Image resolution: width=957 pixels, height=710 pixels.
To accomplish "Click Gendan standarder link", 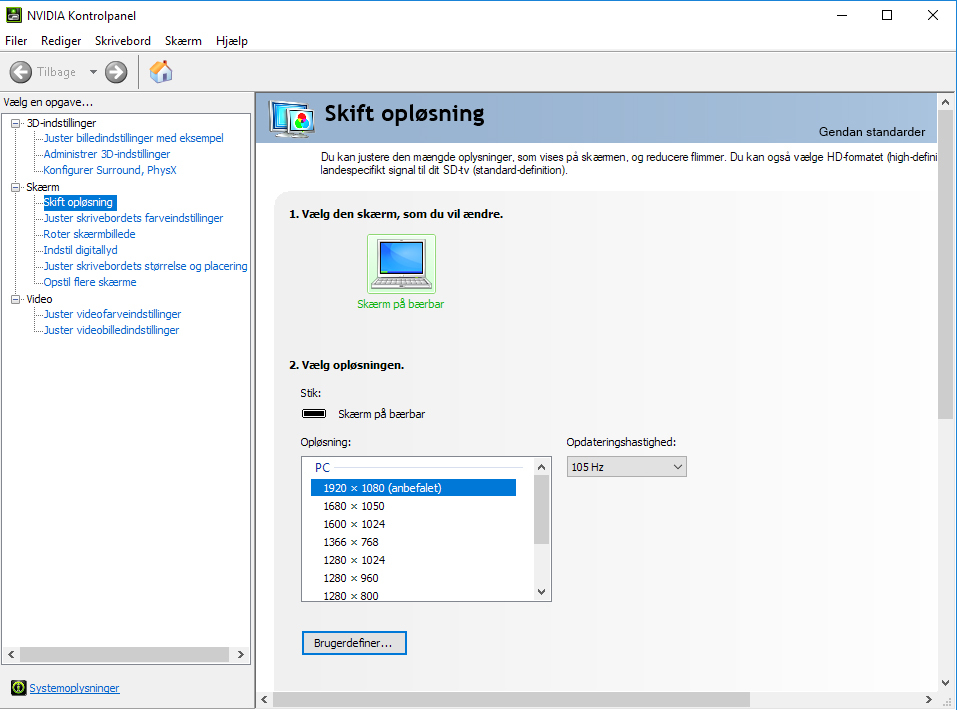I will point(872,131).
